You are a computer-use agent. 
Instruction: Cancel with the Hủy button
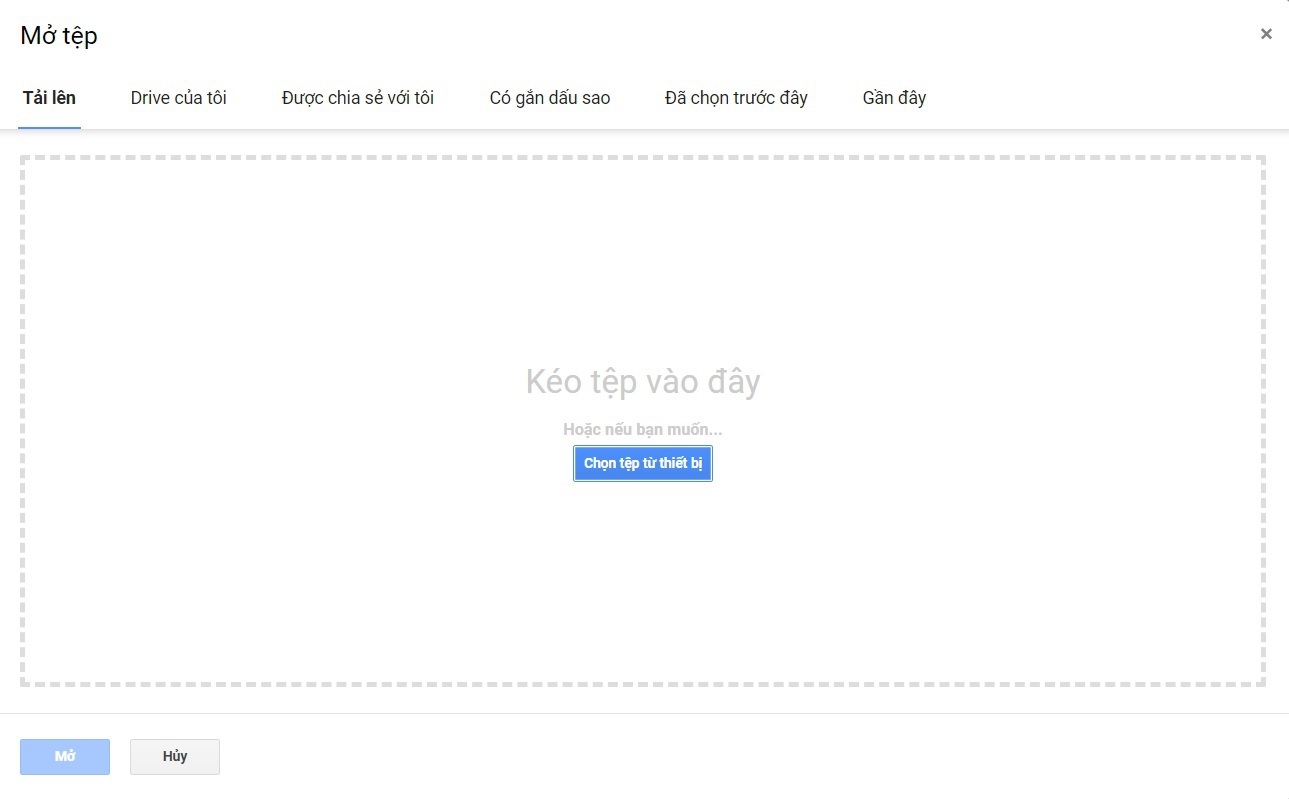coord(175,757)
